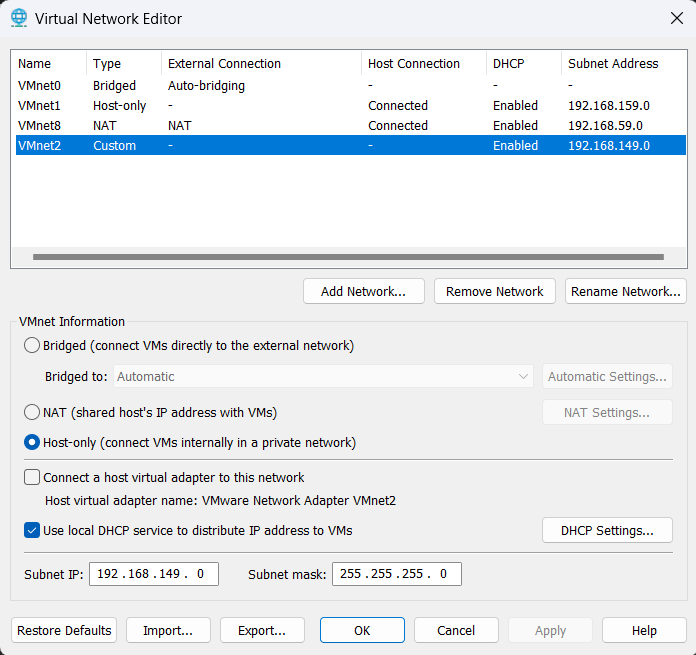Screen dimensions: 696x655
Task: Select the Bridged radio button
Action: click(32, 346)
